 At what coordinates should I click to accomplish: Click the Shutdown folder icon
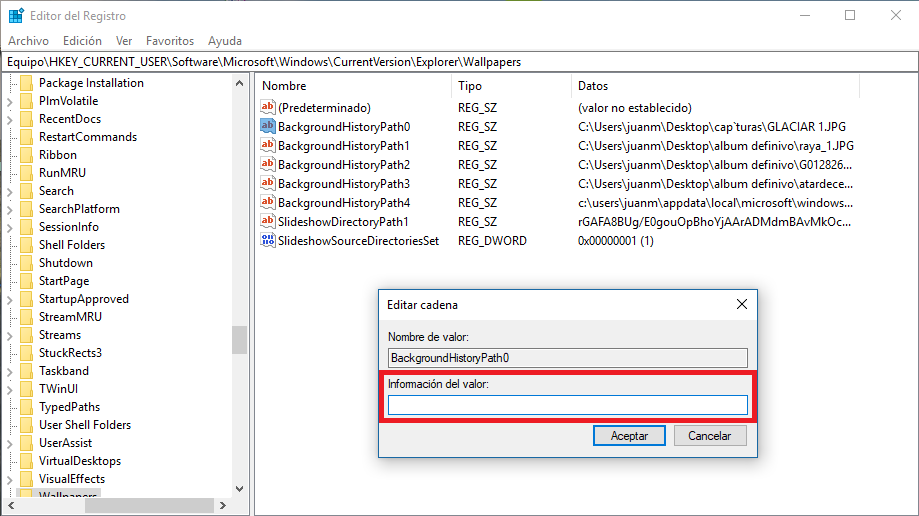click(26, 263)
